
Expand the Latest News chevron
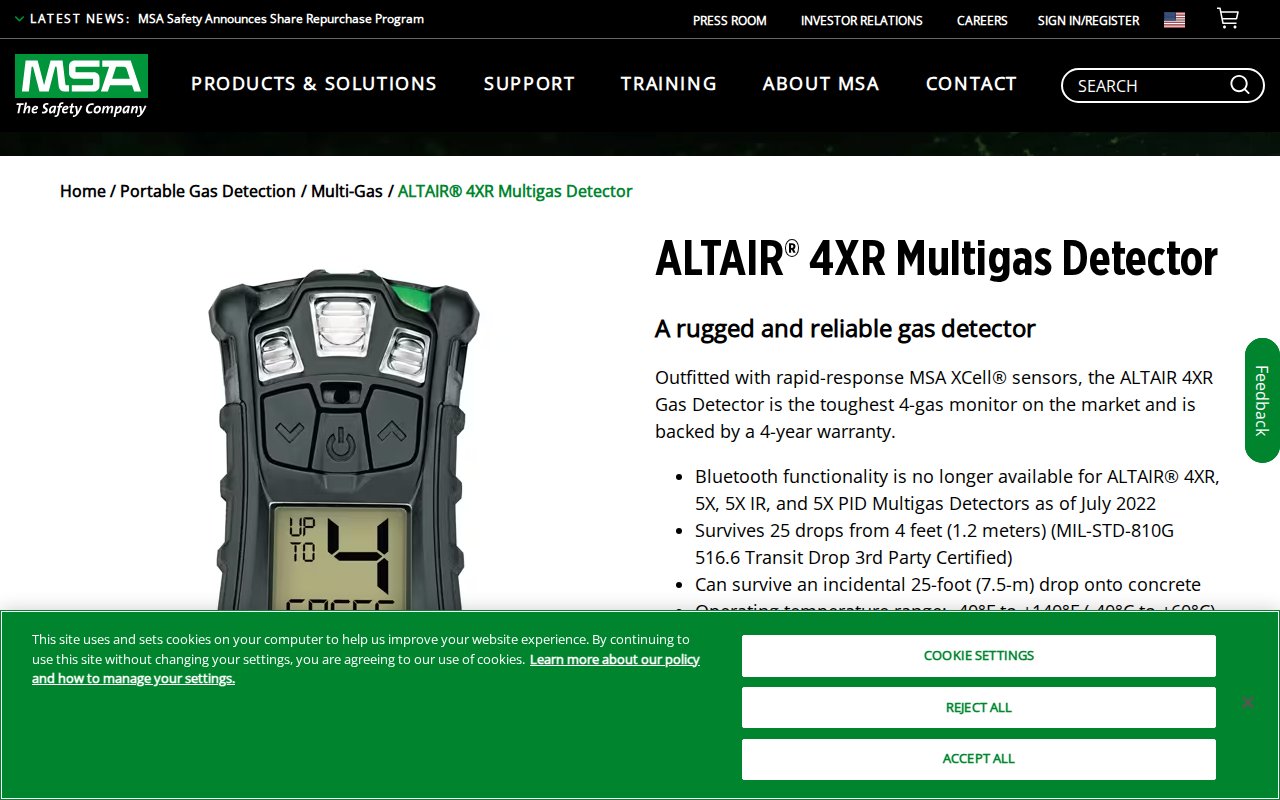coord(19,19)
